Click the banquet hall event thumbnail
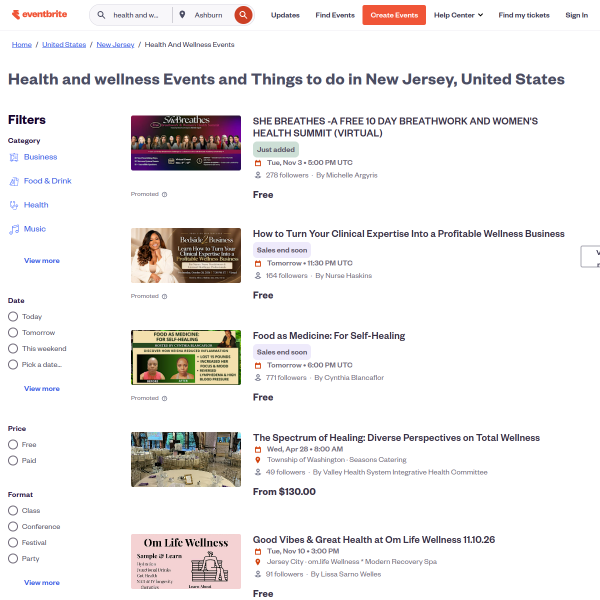Image resolution: width=600 pixels, height=600 pixels. [186, 460]
